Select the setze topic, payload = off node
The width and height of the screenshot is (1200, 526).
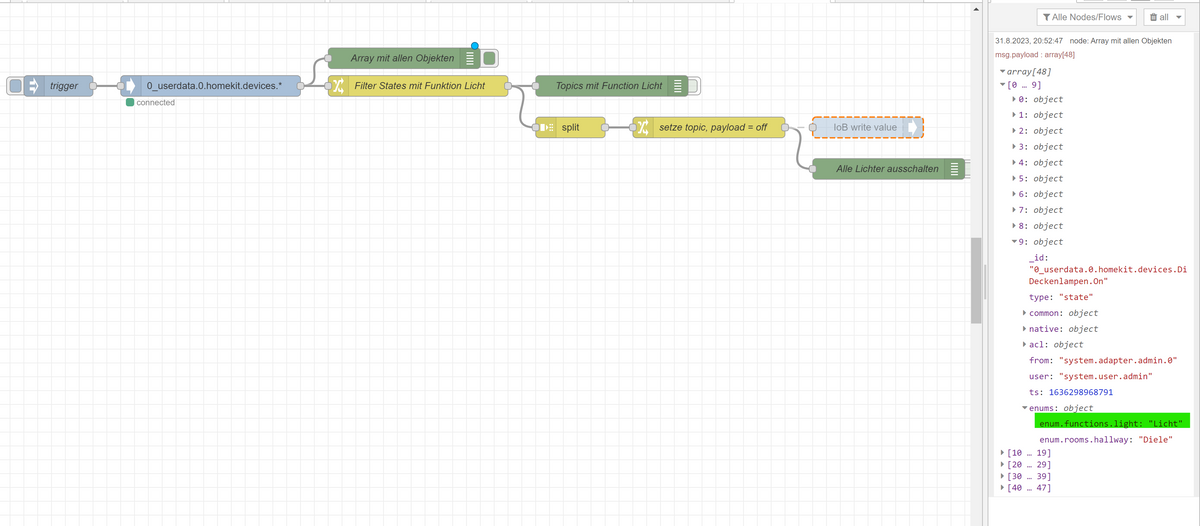coord(710,127)
